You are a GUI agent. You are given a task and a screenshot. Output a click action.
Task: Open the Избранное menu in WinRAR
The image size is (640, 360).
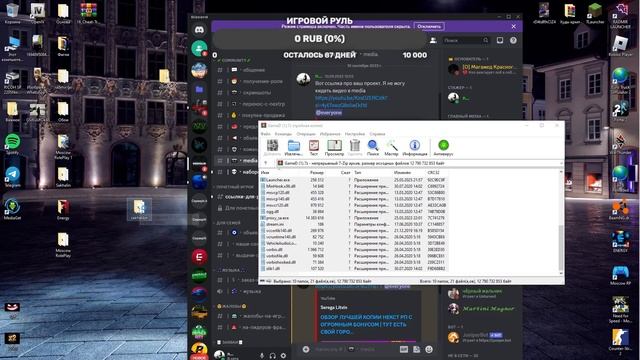(330, 134)
